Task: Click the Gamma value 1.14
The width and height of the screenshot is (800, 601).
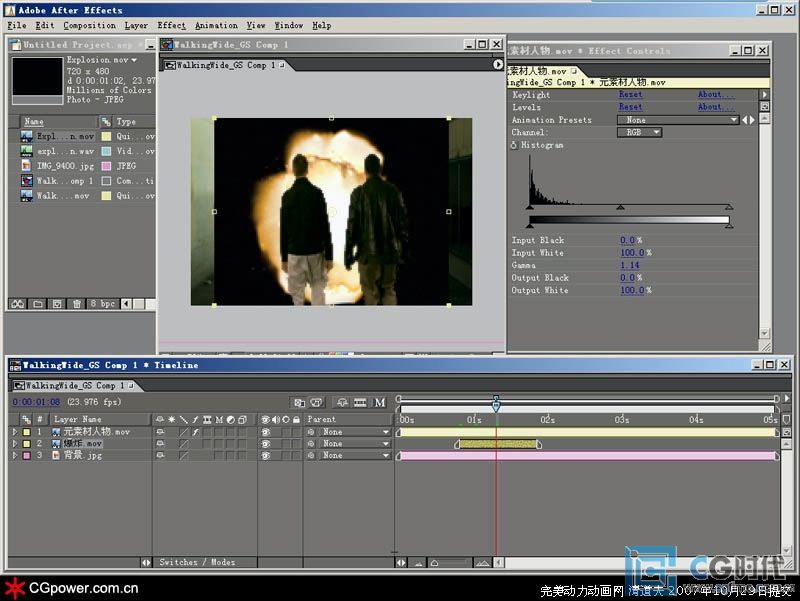Action: tap(629, 265)
